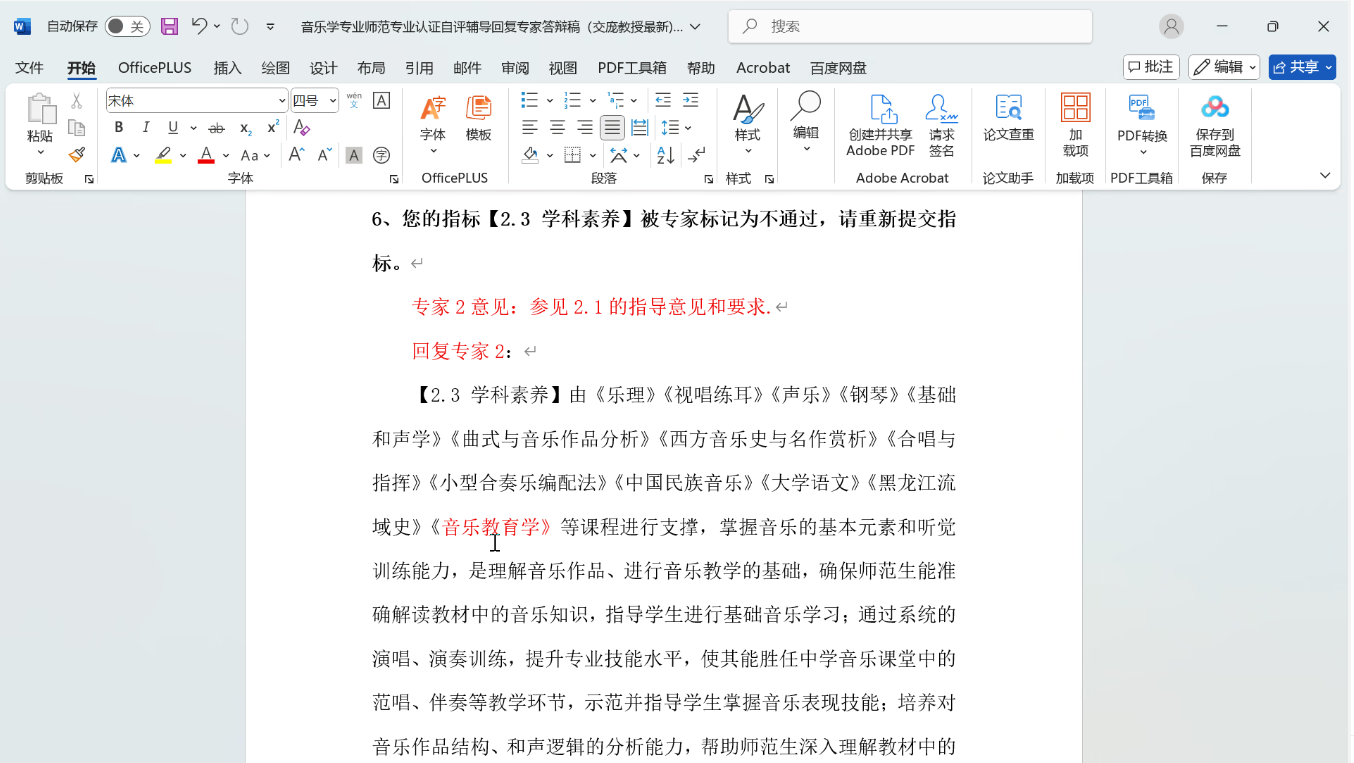Toggle strikethrough formatting
Screen dimensions: 1354x763
(x=216, y=128)
